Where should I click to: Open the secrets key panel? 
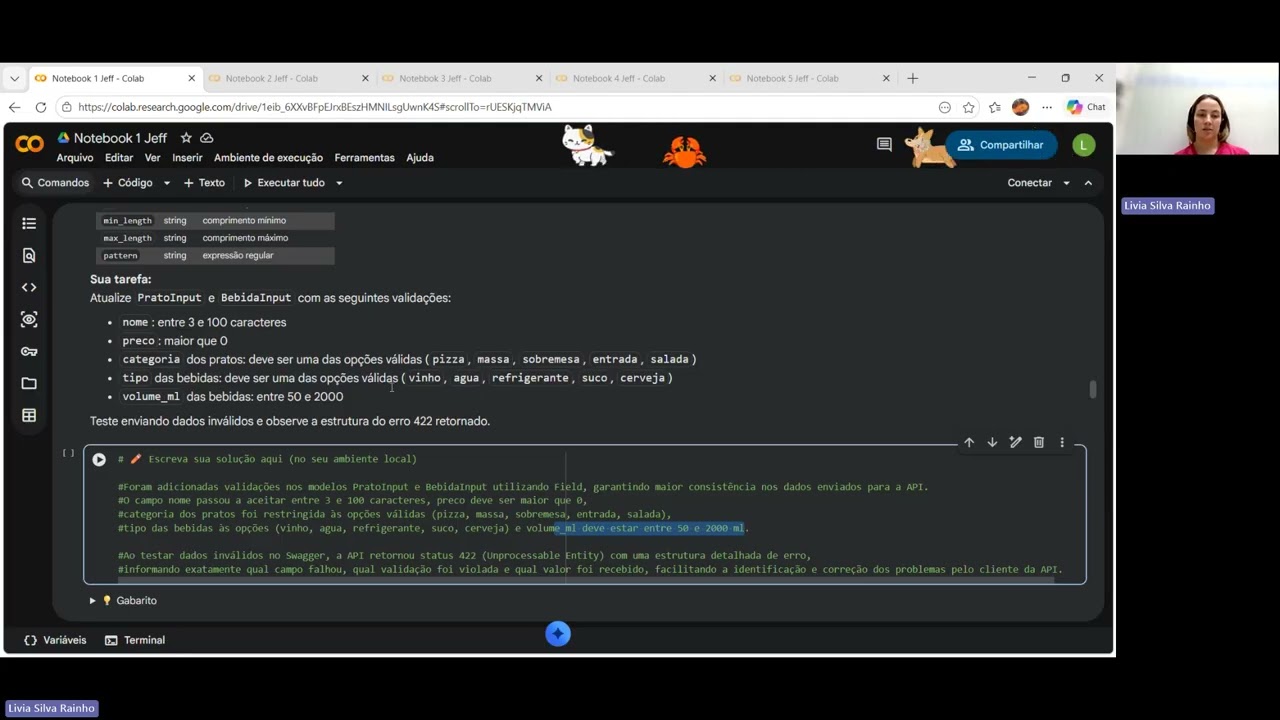[29, 351]
